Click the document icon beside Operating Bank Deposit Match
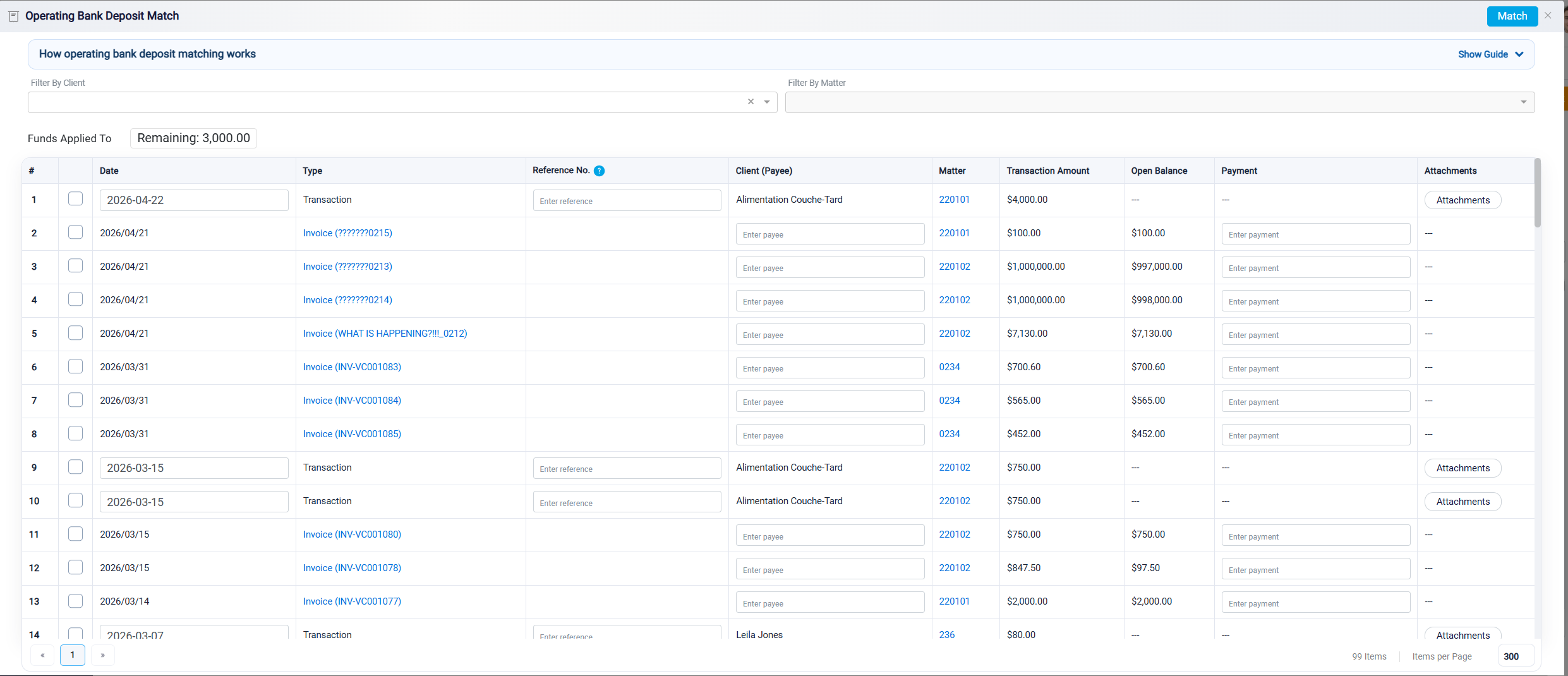This screenshot has height=676, width=1568. pos(13,16)
